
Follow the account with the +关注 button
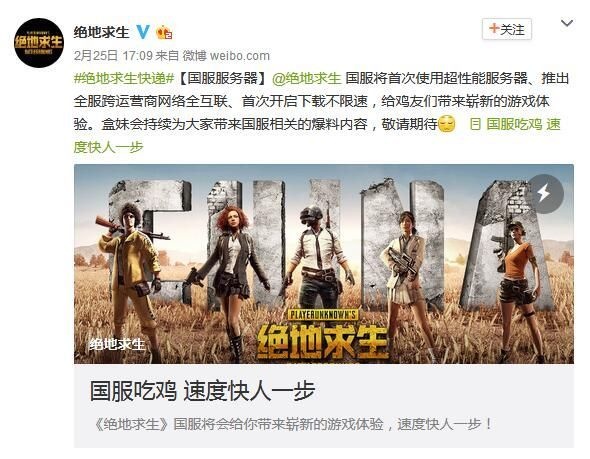click(506, 29)
